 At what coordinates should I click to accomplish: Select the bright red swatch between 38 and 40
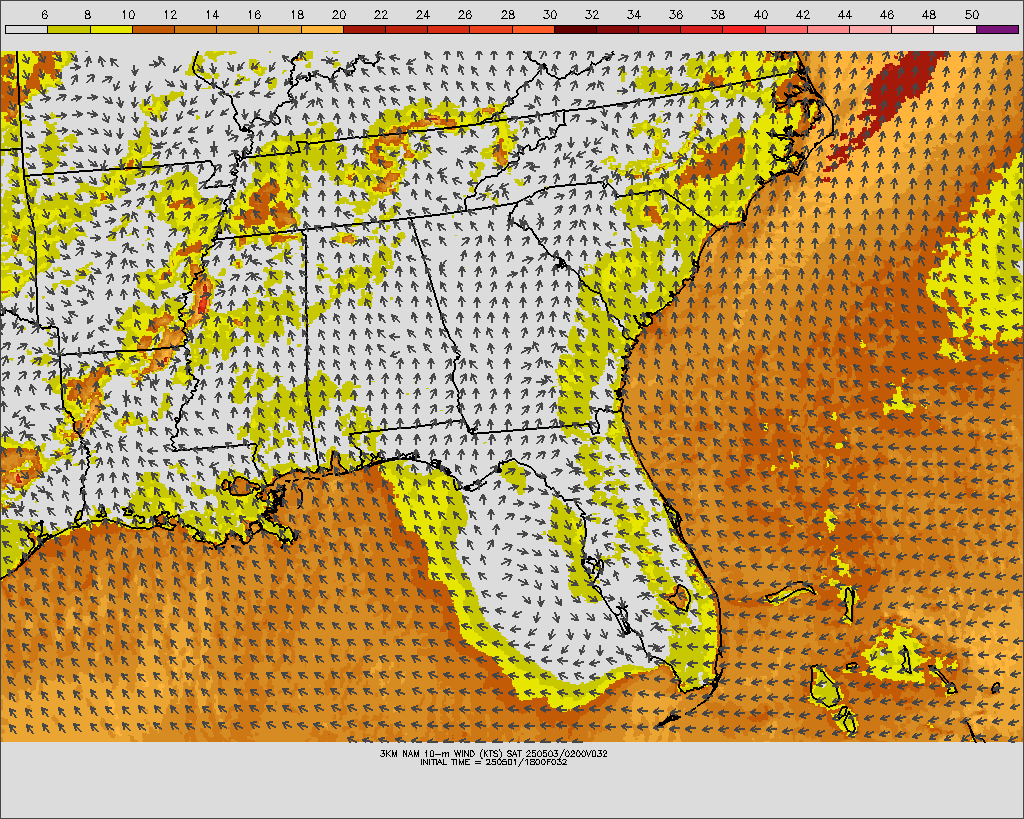pyautogui.click(x=744, y=29)
